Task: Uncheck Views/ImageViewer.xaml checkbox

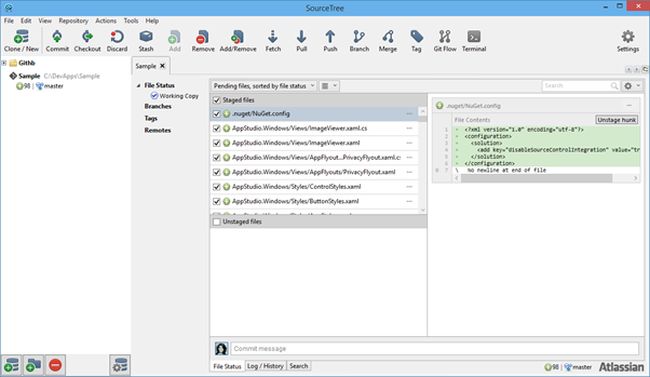Action: (216, 143)
